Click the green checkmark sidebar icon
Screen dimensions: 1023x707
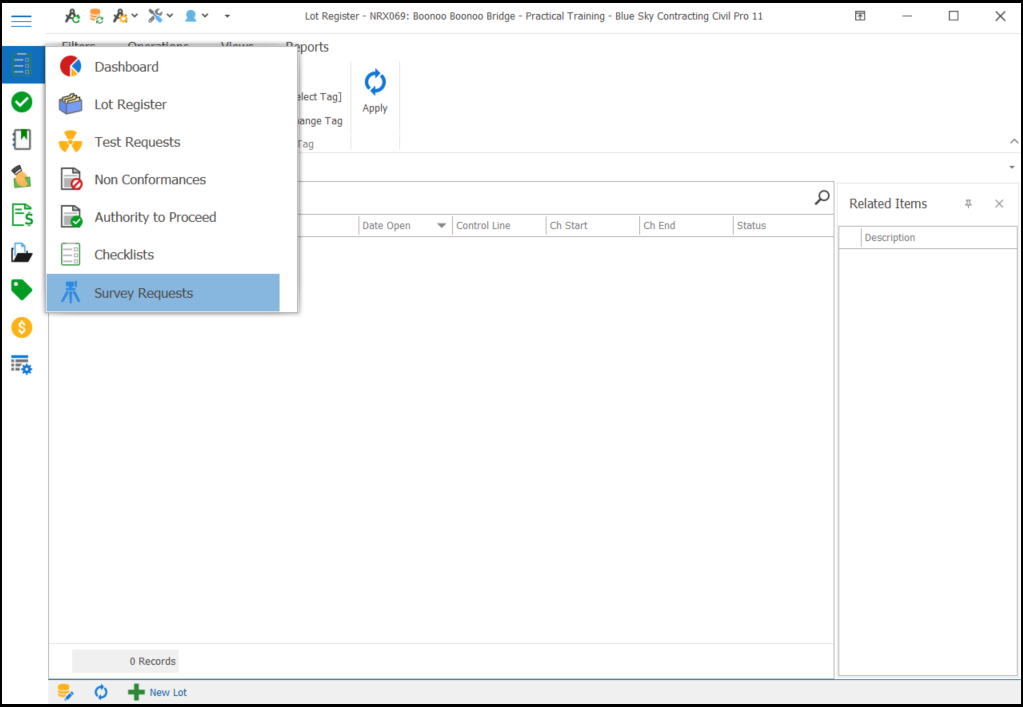pyautogui.click(x=21, y=102)
